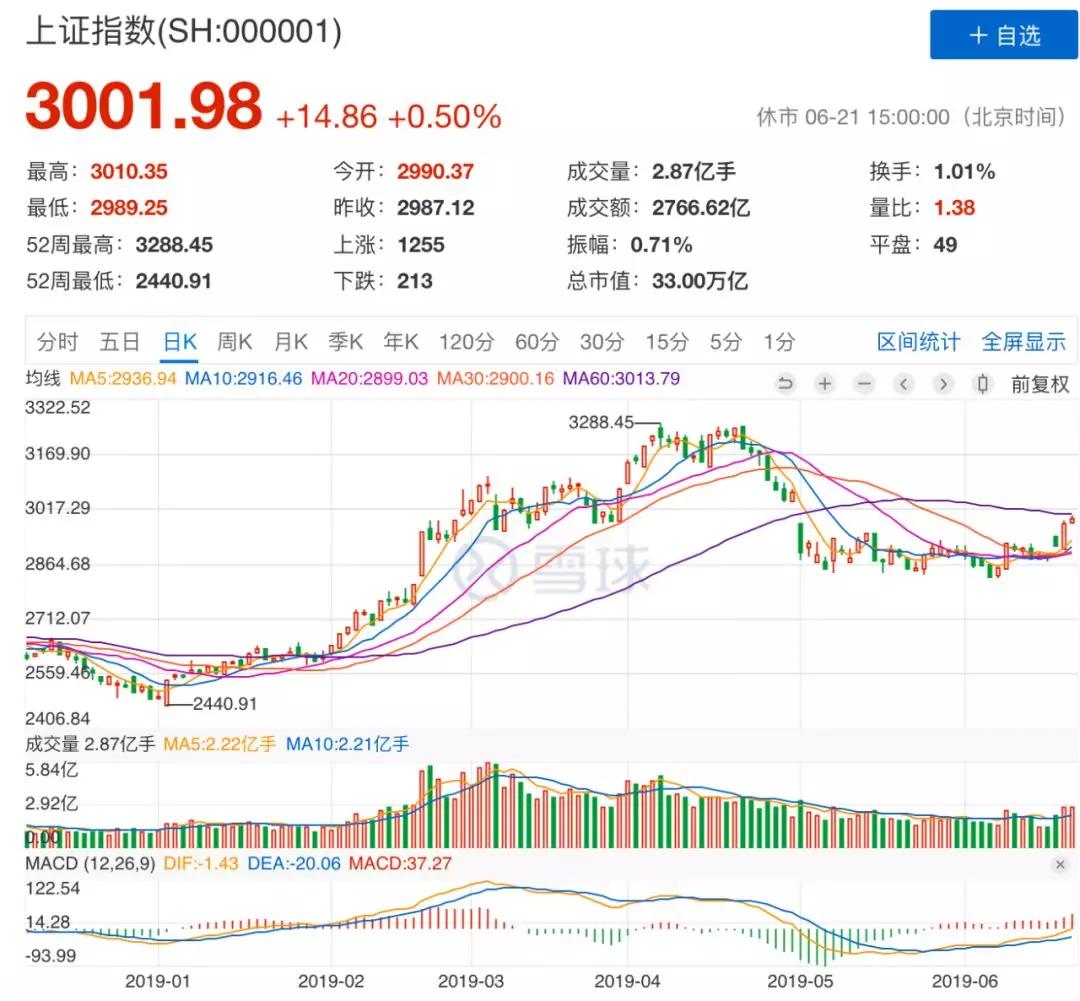Switch to 分时 intraday tab

pyautogui.click(x=57, y=342)
